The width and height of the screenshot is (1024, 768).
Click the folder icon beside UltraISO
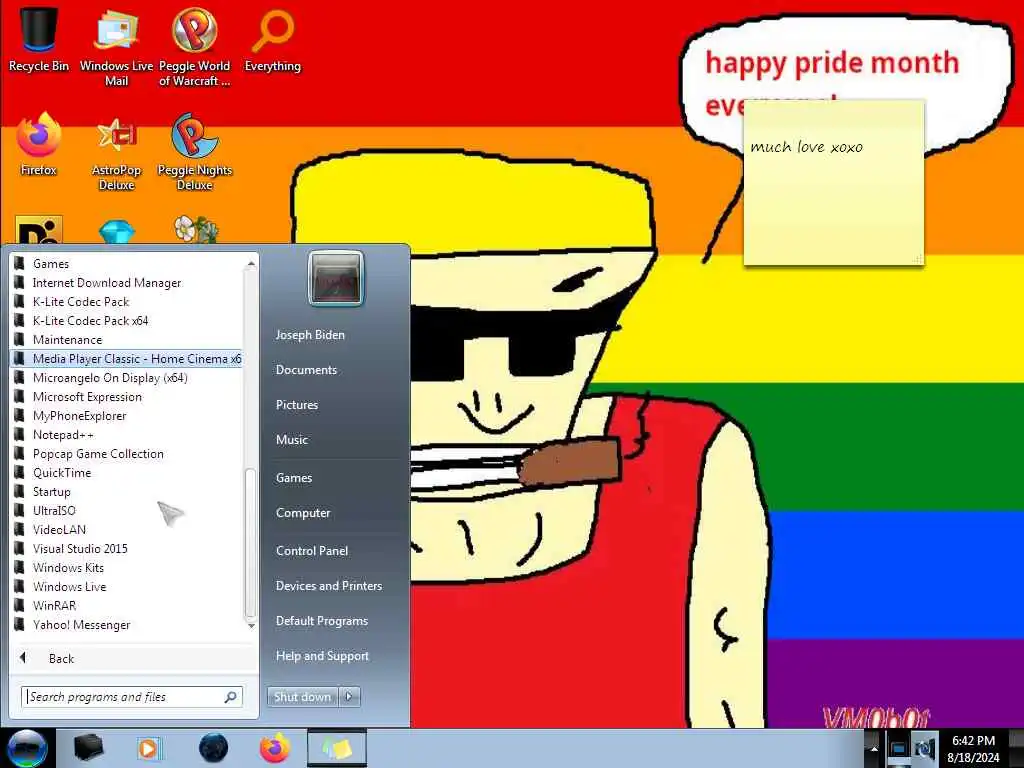pyautogui.click(x=20, y=510)
